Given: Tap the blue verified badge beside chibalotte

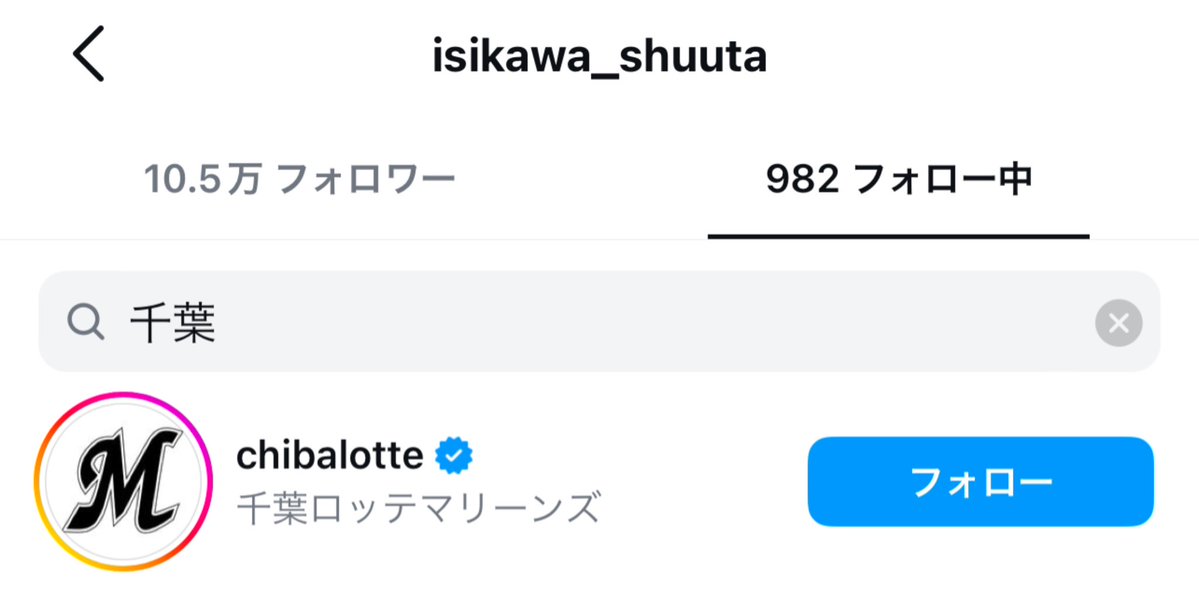Looking at the screenshot, I should (x=454, y=457).
